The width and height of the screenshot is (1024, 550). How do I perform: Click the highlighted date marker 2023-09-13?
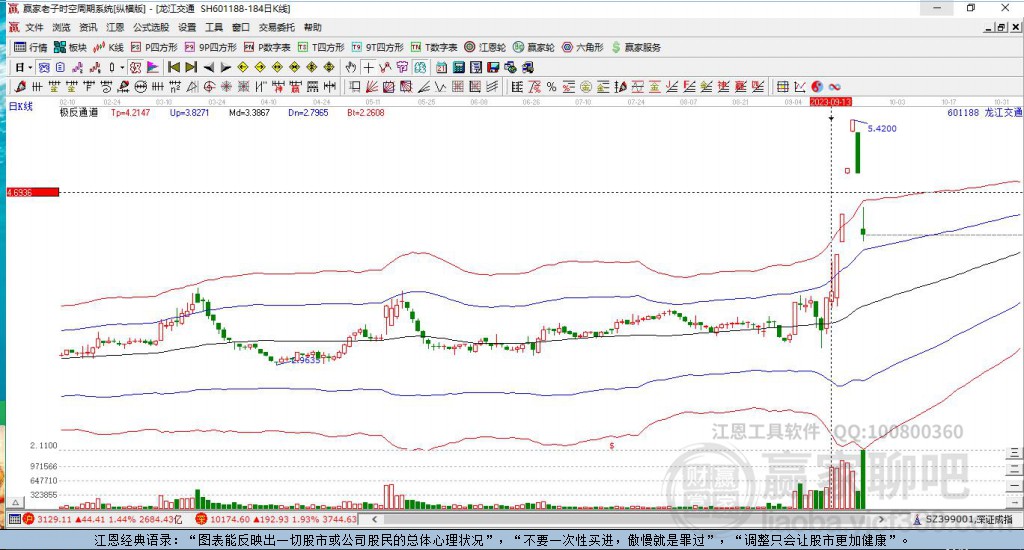point(831,102)
